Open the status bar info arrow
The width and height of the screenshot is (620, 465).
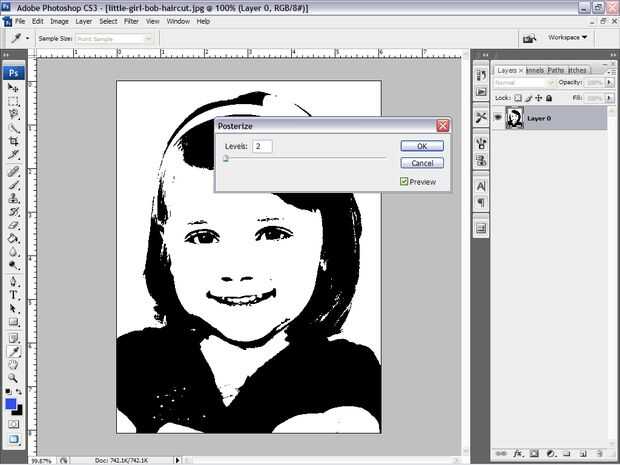(x=178, y=460)
